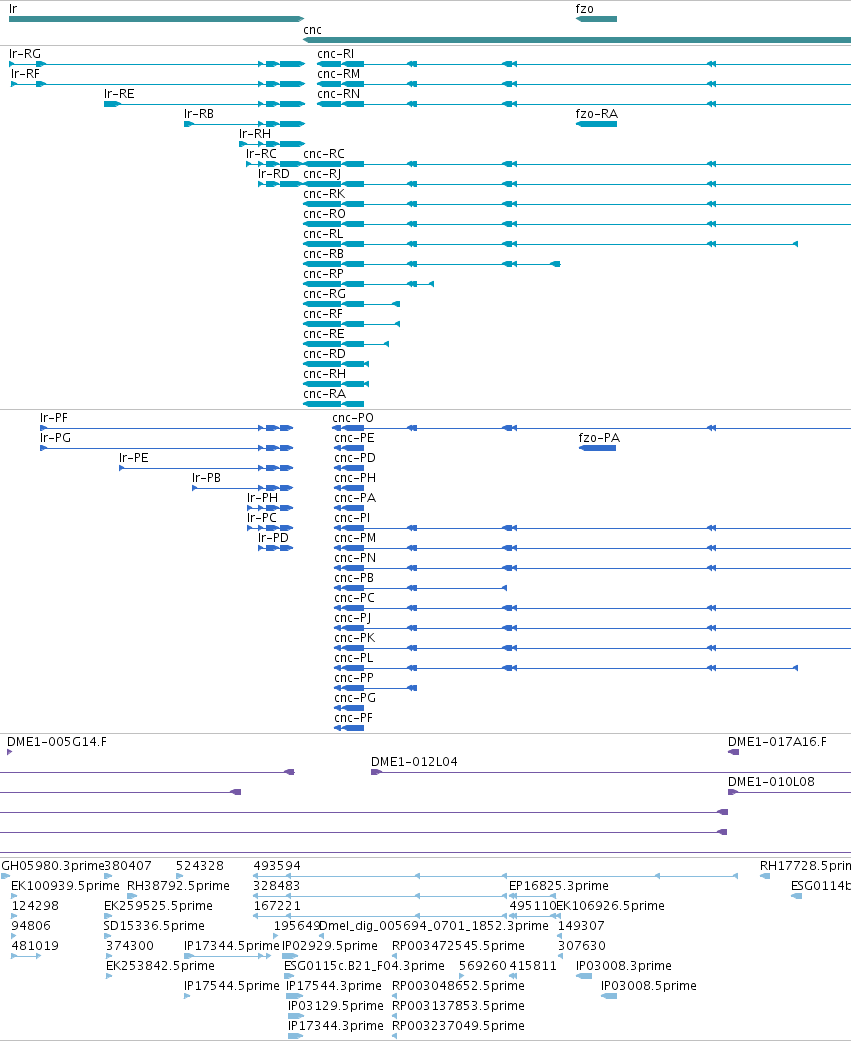Image resolution: width=851 pixels, height=1041 pixels.
Task: Click the 493594 feature label
Action: (x=277, y=866)
